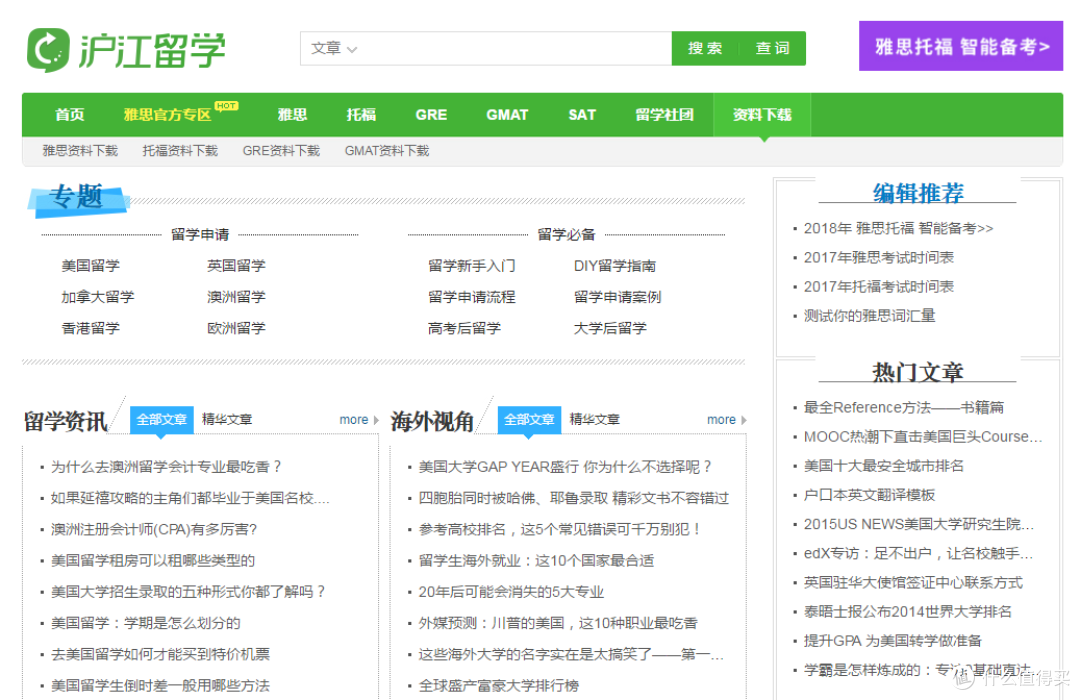Open article 全球盛产富豪大学排行榜
The image size is (1080, 700).
(499, 686)
